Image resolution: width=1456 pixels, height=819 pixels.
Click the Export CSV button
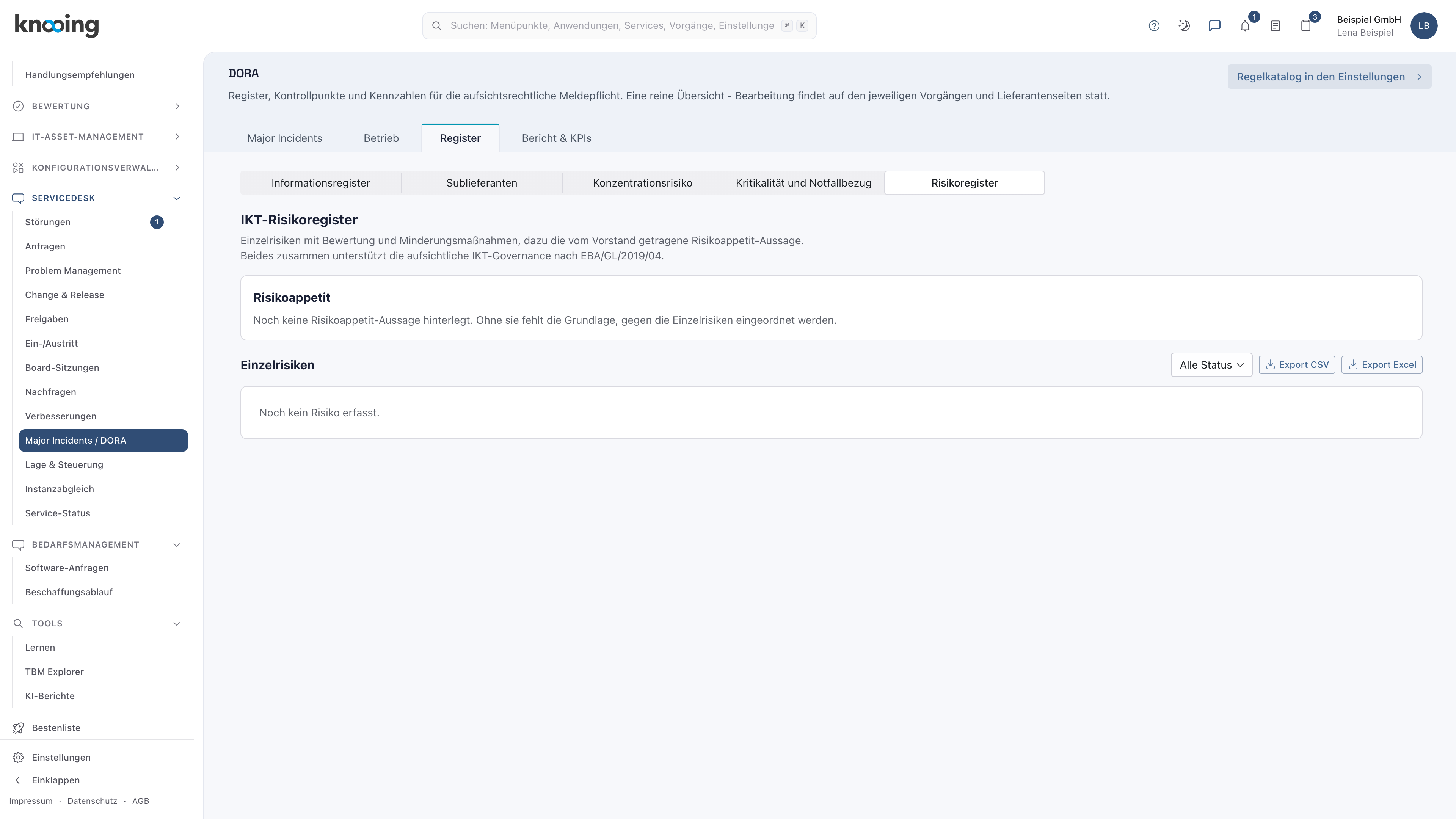point(1297,364)
